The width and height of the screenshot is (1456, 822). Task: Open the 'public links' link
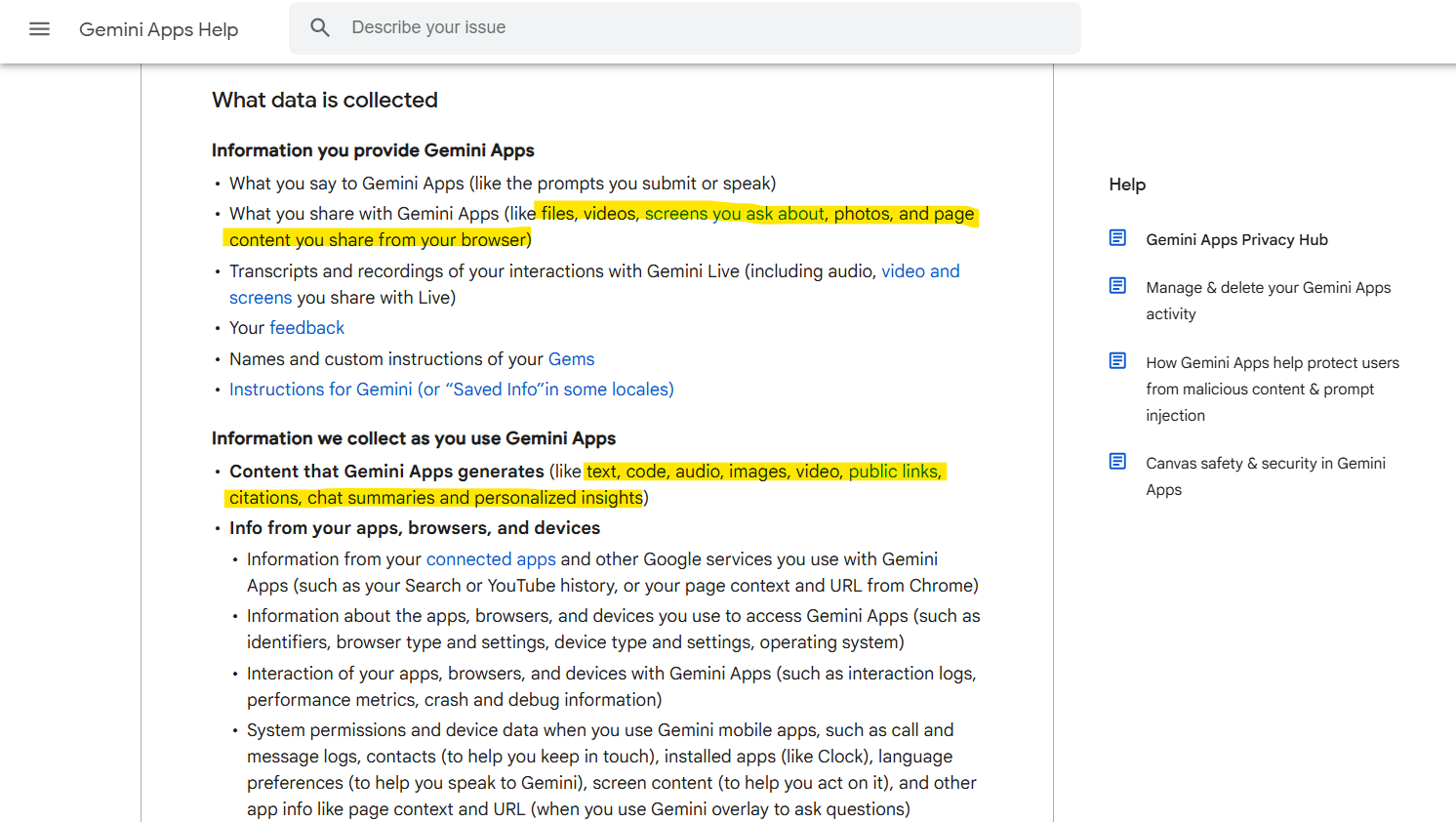pos(893,472)
